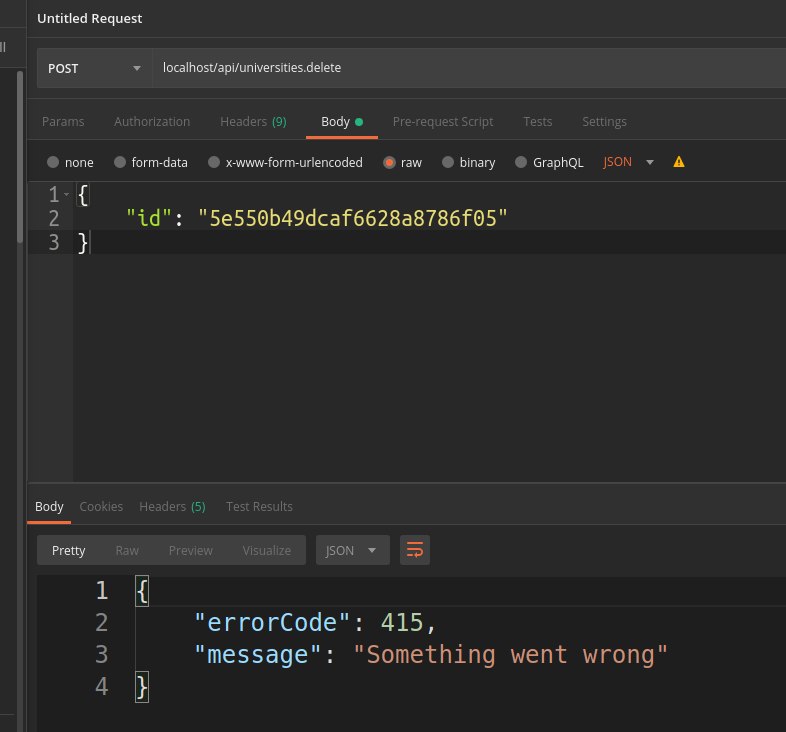Click the yellow warning triangle icon
The image size is (786, 732).
click(679, 162)
